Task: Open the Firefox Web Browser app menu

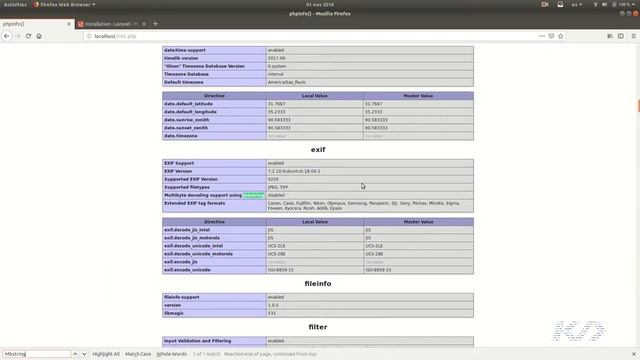Action: coord(64,4)
